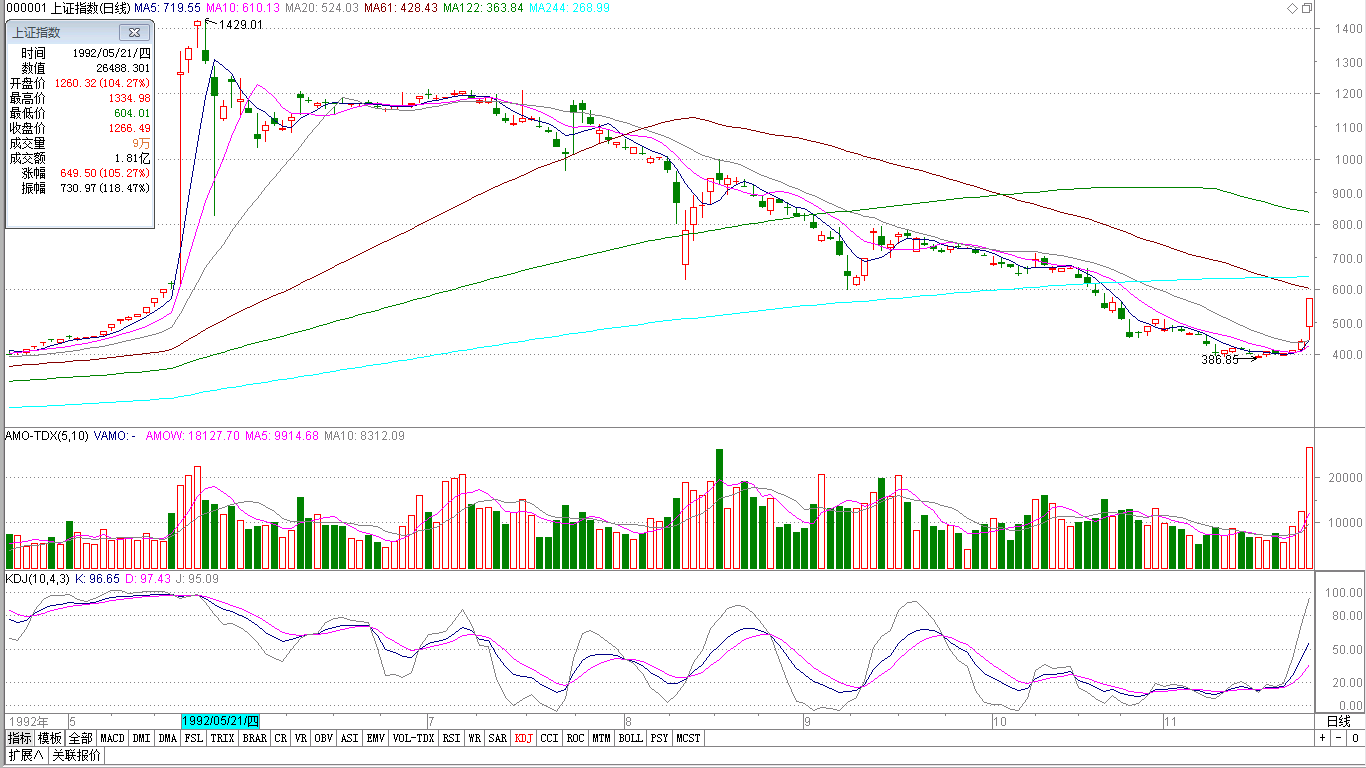Click the 上证指数(日线) chart title
The width and height of the screenshot is (1366, 768).
pyautogui.click(x=91, y=8)
